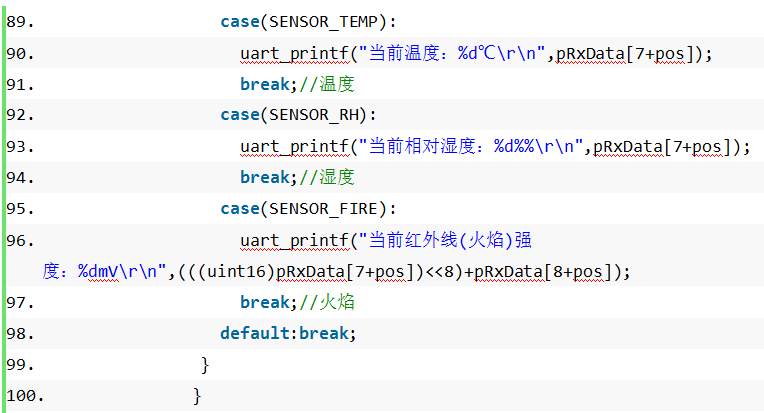Screen dimensions: 764x413
Task: Click the green 火焰 comment
Action: pyautogui.click(x=337, y=302)
